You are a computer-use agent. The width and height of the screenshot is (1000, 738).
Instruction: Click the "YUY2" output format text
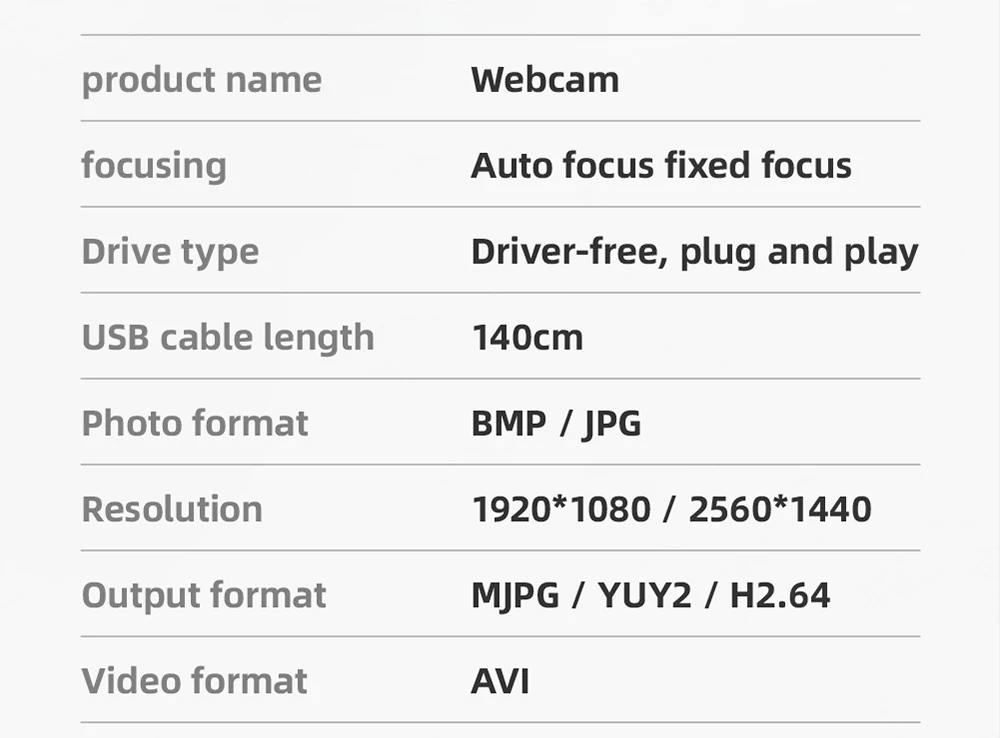[x=645, y=596]
